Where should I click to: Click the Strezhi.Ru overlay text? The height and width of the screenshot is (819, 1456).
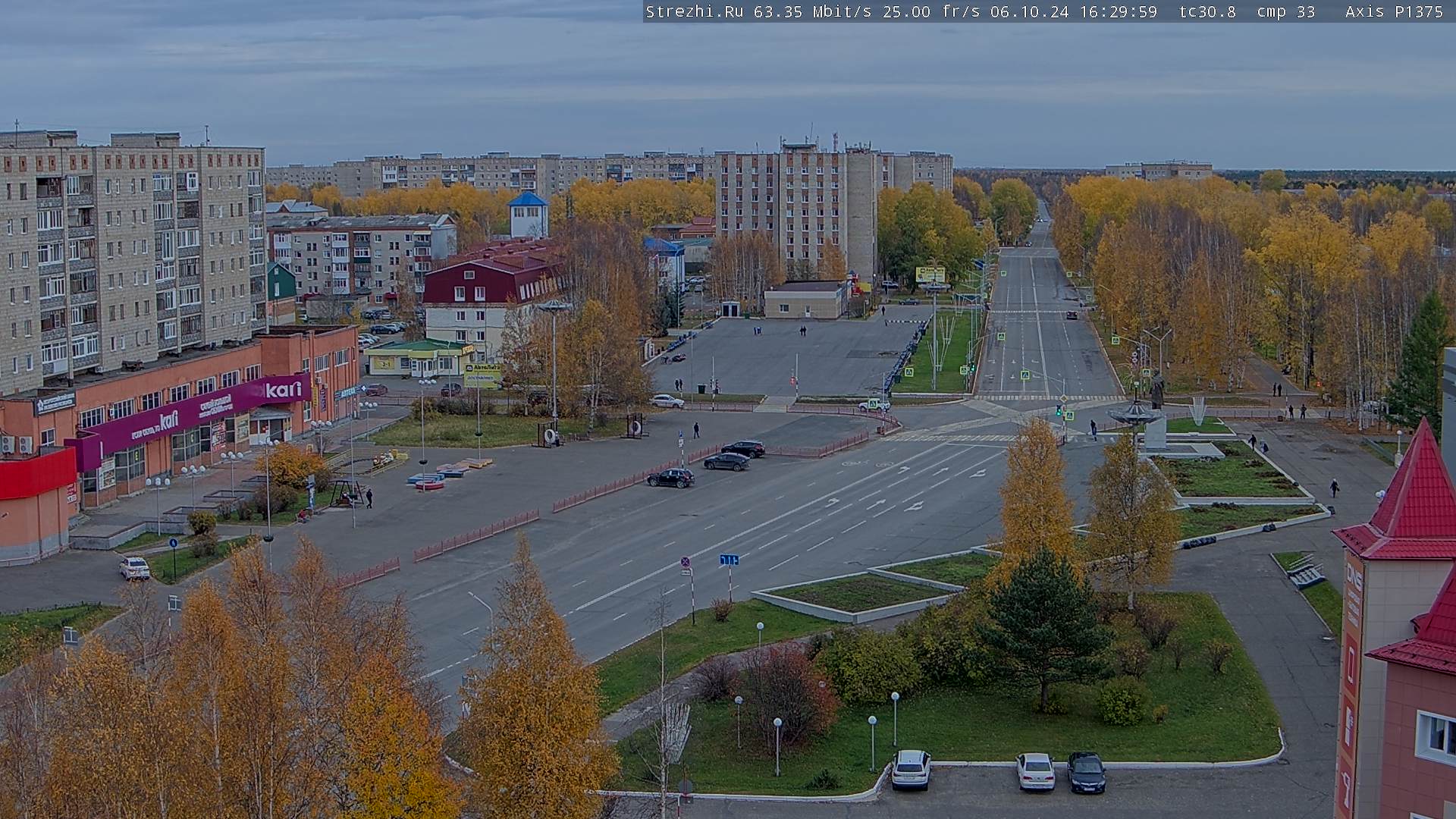click(694, 11)
